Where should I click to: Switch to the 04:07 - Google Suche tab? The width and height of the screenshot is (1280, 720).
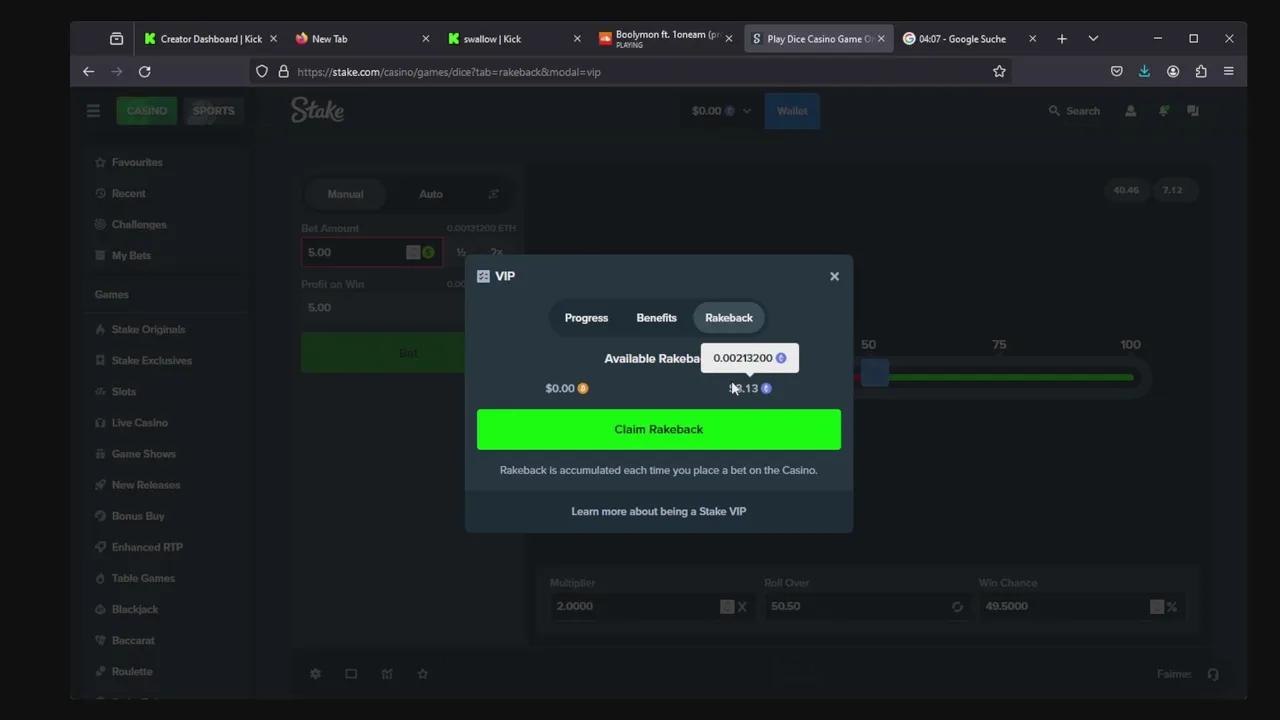point(968,39)
